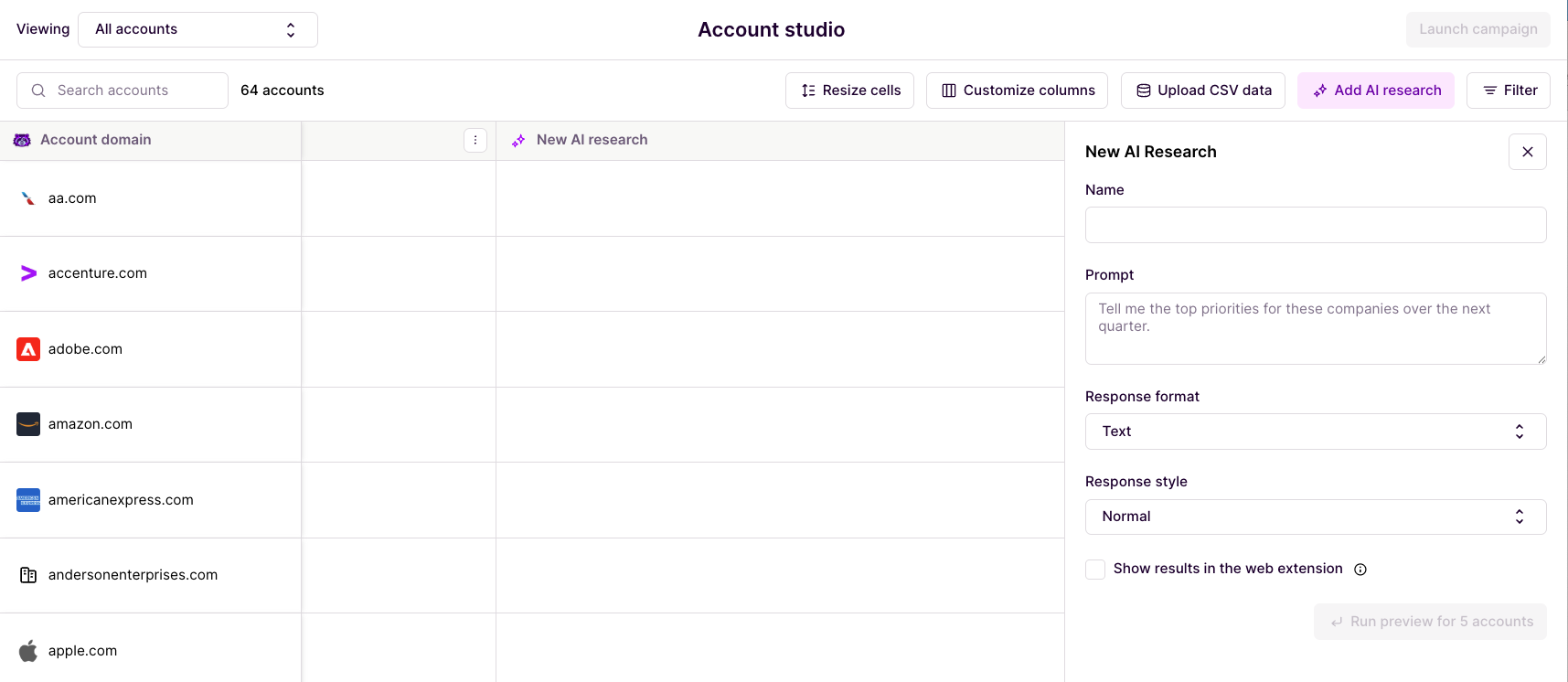The width and height of the screenshot is (1568, 682).
Task: Click the Amazon logo icon
Action: (28, 424)
